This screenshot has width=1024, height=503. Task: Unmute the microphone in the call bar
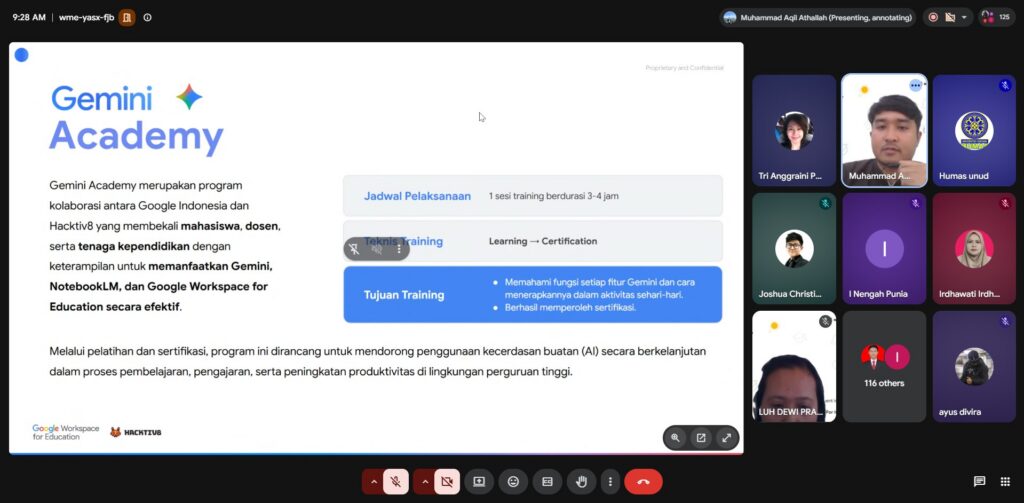396,482
